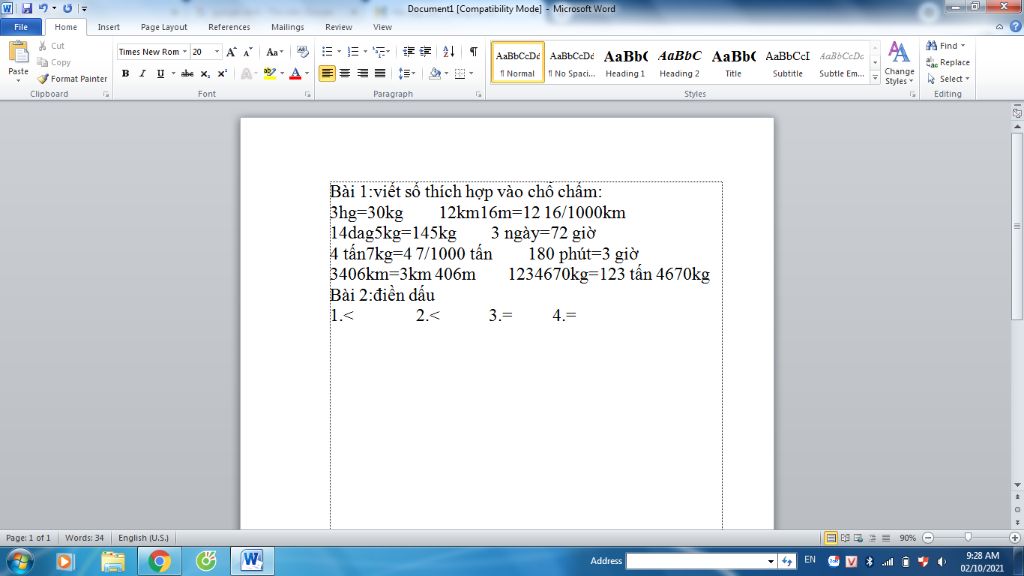Open Paragraph dialog launcher
Screen dimensions: 1024x576
click(479, 95)
